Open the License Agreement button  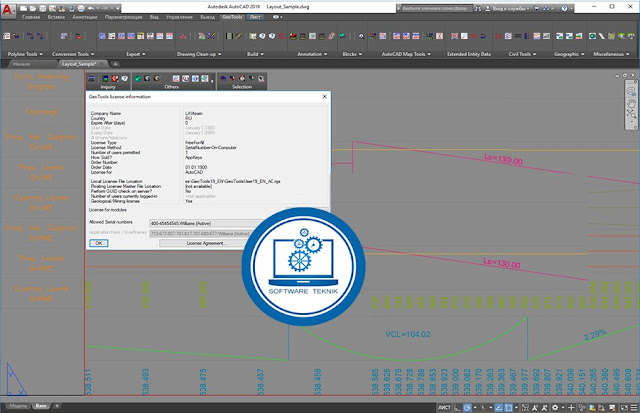(x=205, y=243)
